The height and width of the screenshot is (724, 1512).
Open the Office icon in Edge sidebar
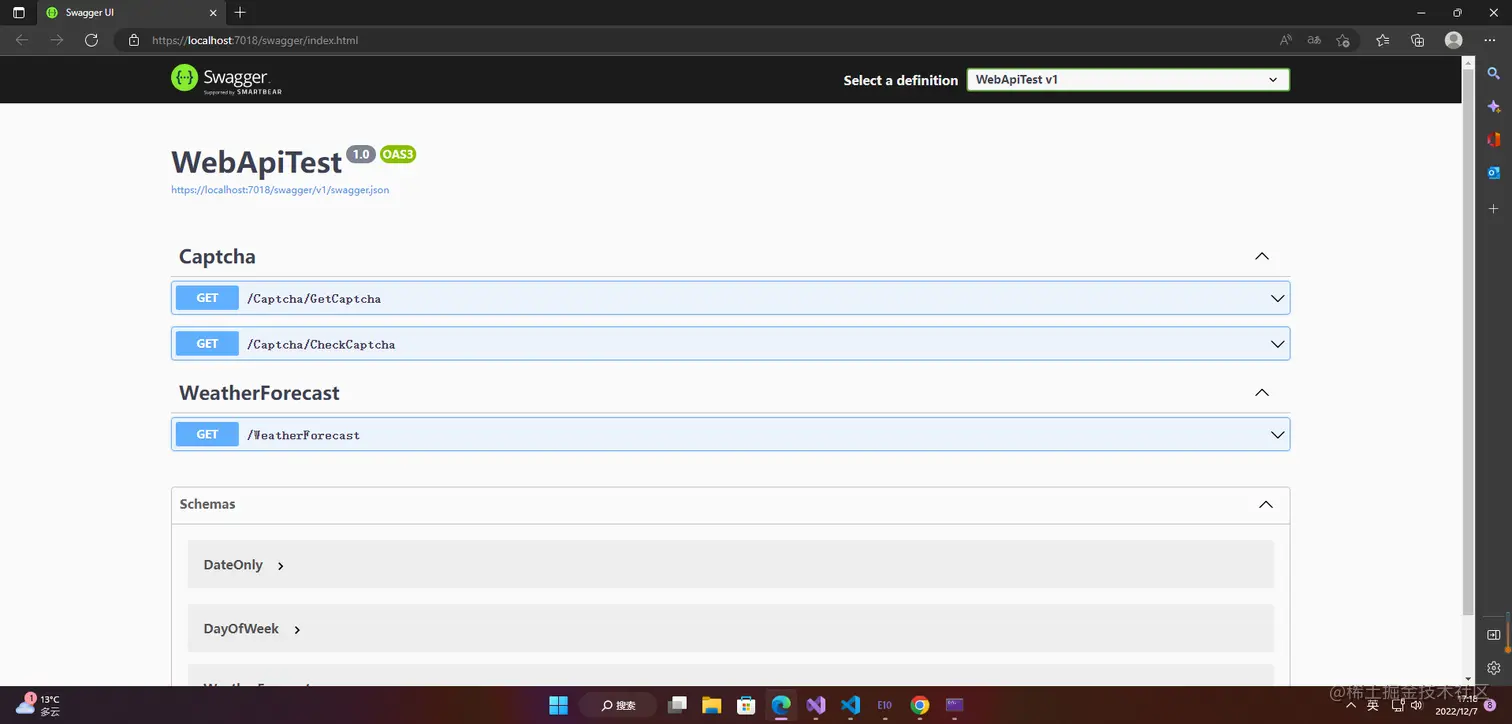(1494, 140)
